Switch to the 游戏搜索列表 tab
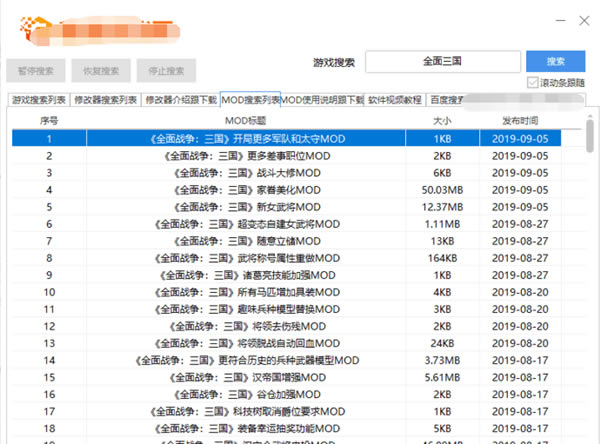The width and height of the screenshot is (600, 444). tap(39, 100)
